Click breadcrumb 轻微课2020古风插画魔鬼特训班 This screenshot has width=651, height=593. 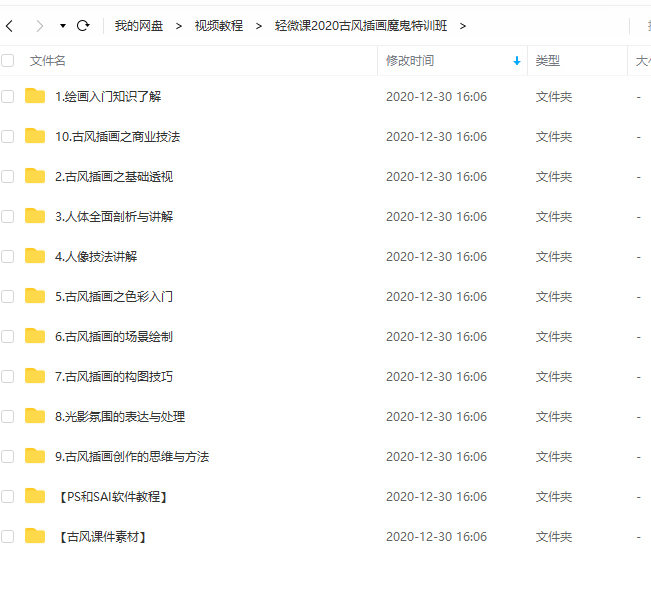point(361,26)
